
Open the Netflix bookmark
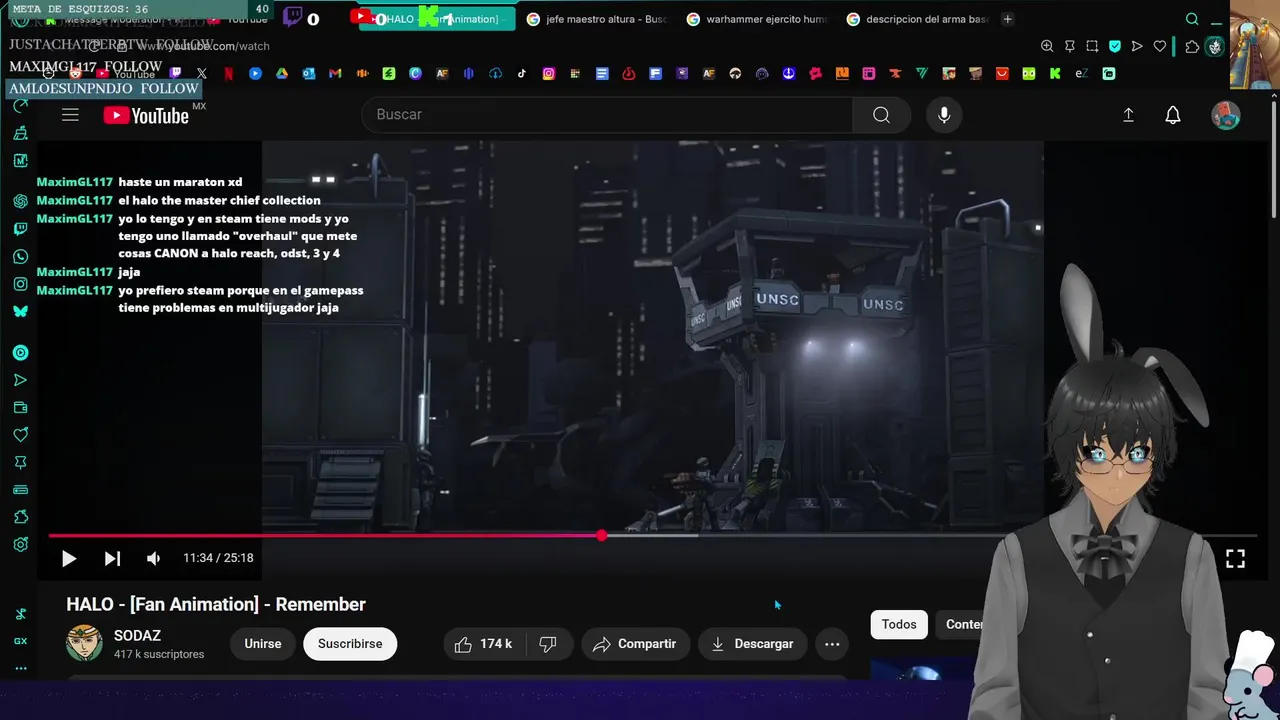(228, 73)
